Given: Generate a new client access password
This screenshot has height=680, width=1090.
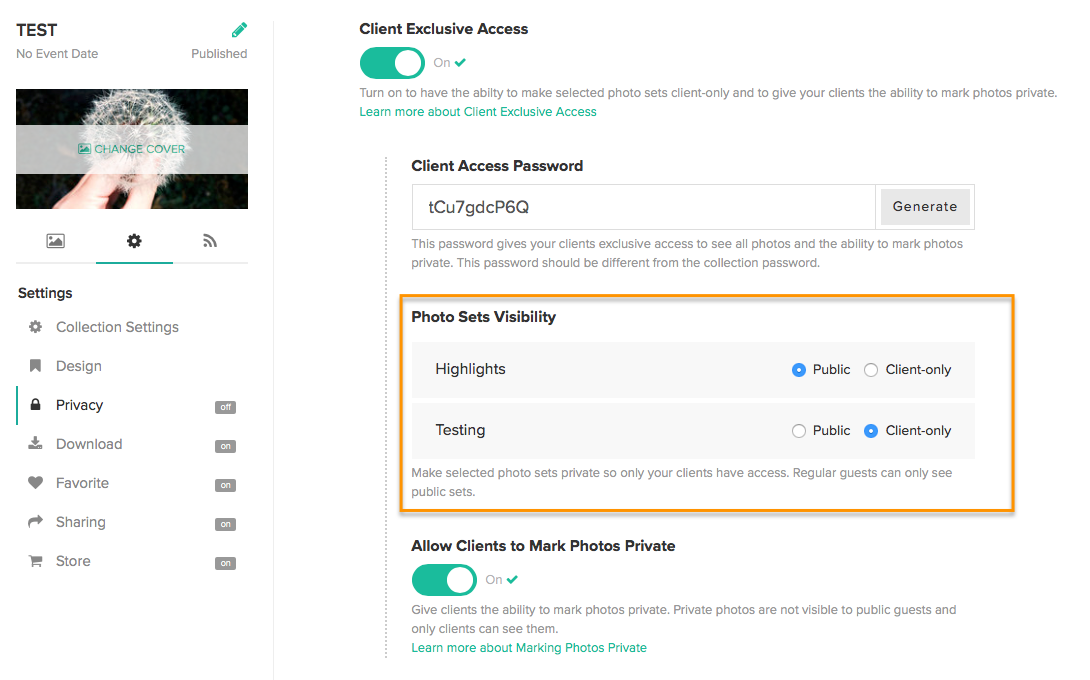Looking at the screenshot, I should 925,207.
